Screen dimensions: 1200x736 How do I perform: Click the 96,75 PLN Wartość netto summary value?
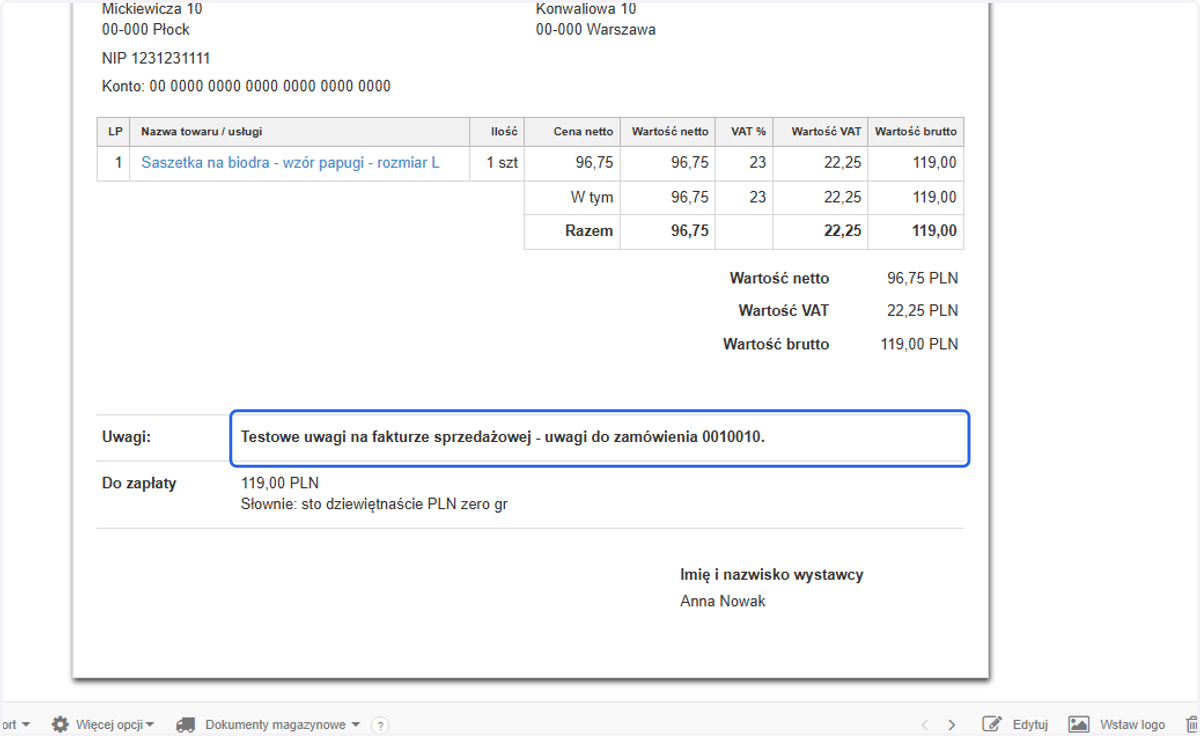click(922, 278)
